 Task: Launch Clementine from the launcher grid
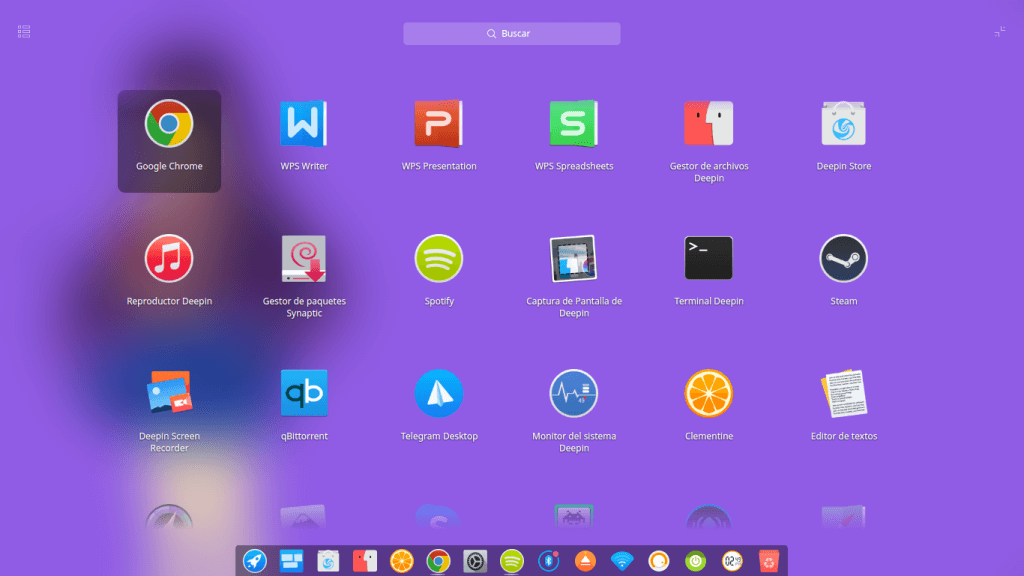pos(709,405)
